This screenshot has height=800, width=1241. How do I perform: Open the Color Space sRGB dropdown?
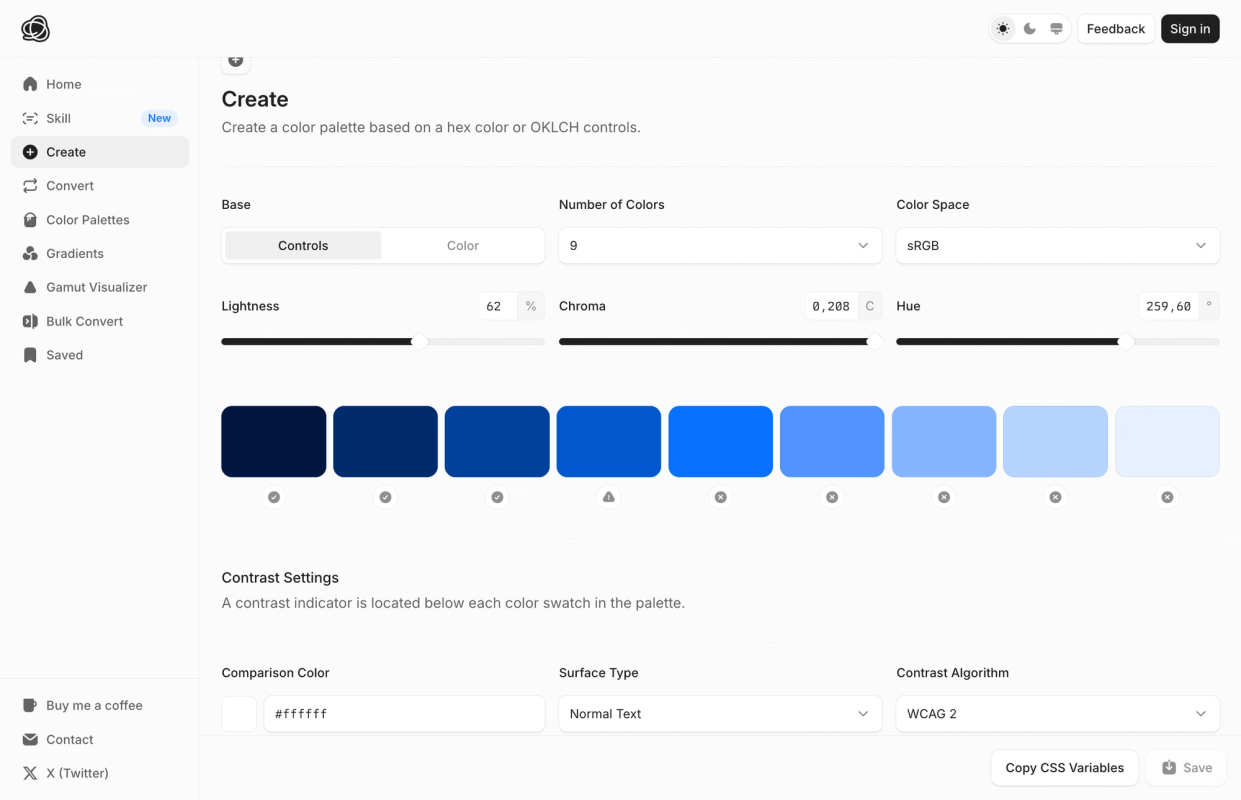coord(1058,245)
